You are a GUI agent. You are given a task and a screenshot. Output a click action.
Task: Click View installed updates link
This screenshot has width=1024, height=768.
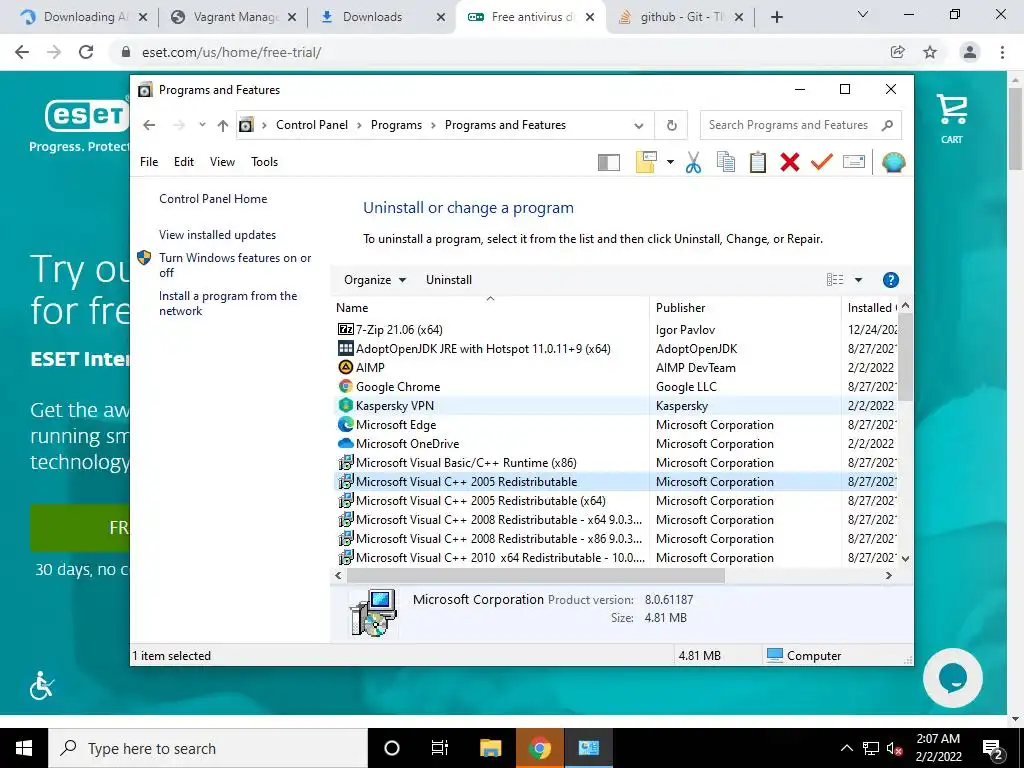[217, 235]
